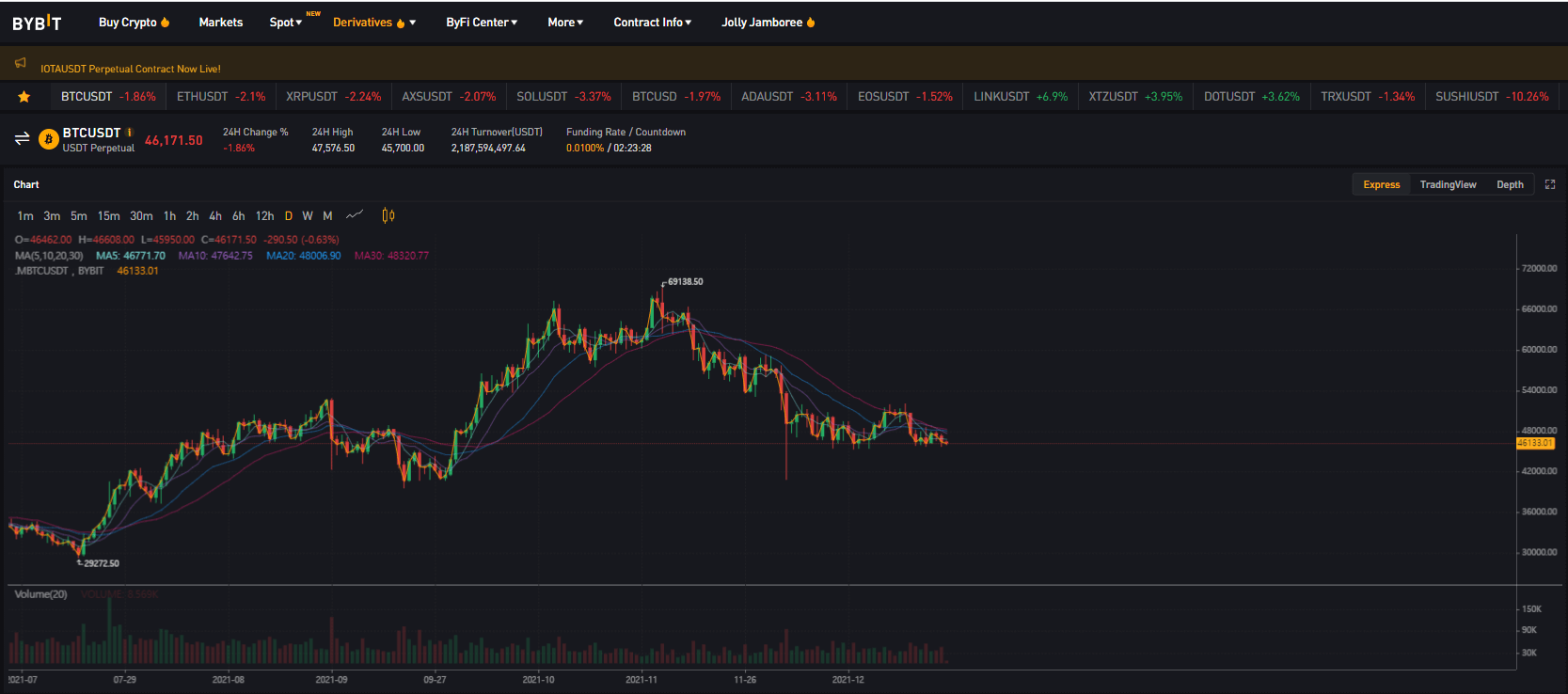
Task: Click the MA(5,10,20,30) indicator label
Action: (49, 256)
